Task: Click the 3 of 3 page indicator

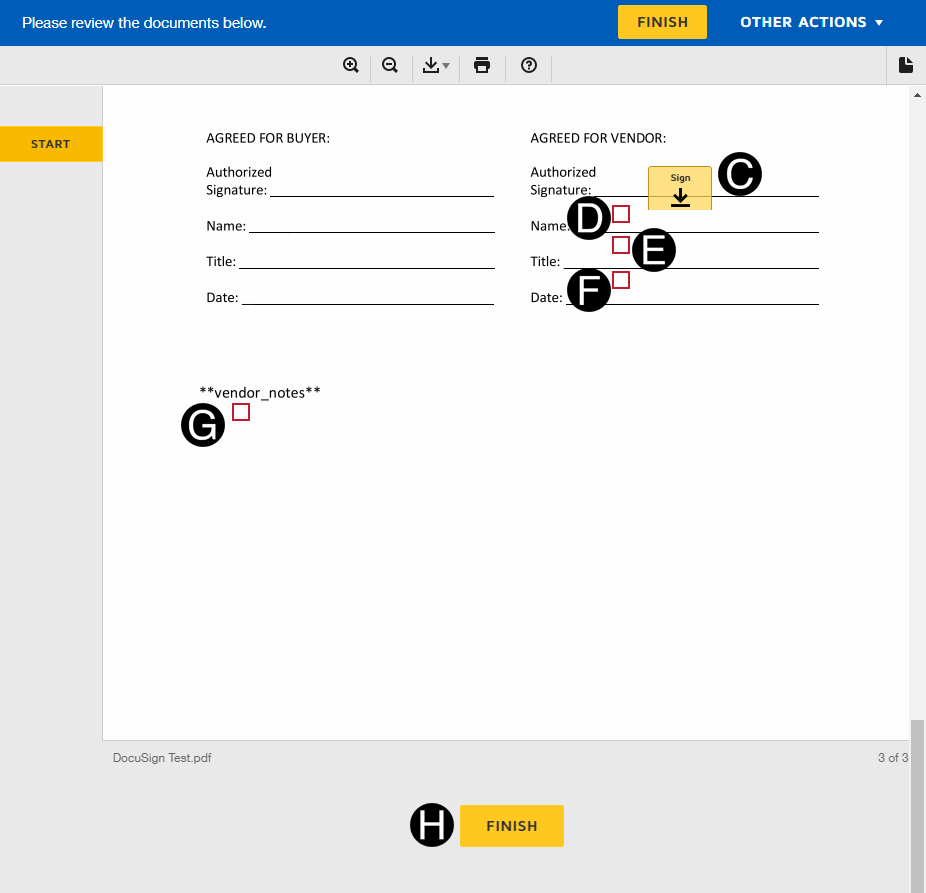Action: point(892,758)
